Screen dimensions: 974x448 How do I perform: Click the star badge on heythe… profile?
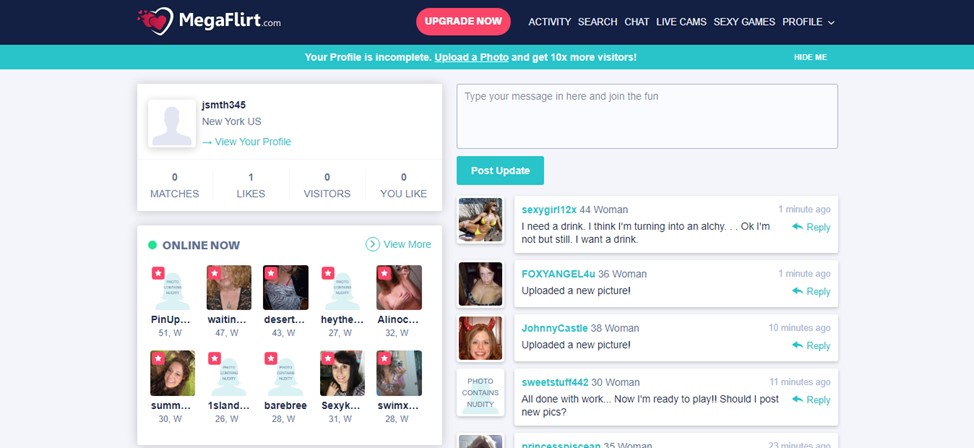[x=328, y=273]
